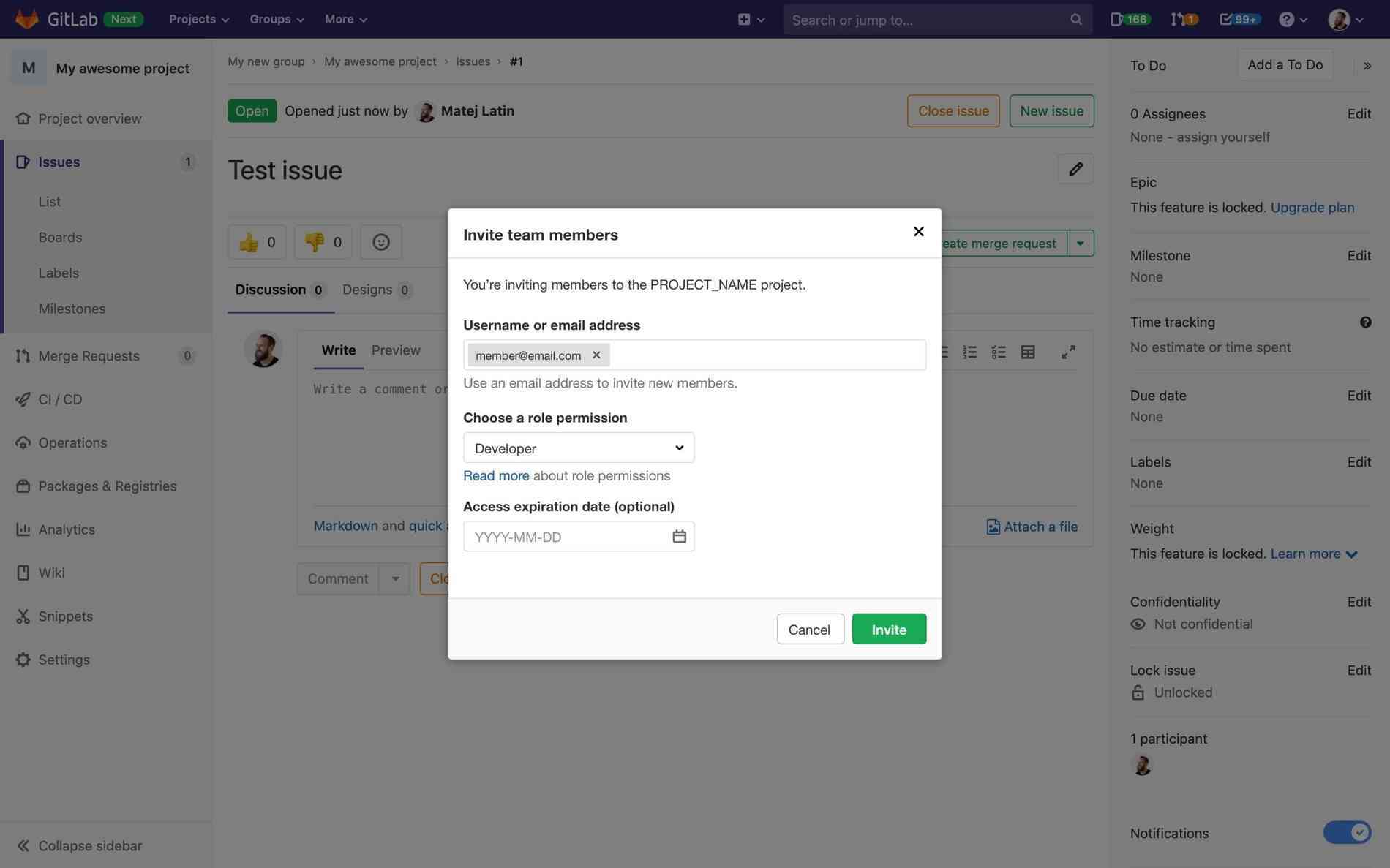Expand the Comment button dropdown arrow
The image size is (1390, 868).
tap(395, 578)
